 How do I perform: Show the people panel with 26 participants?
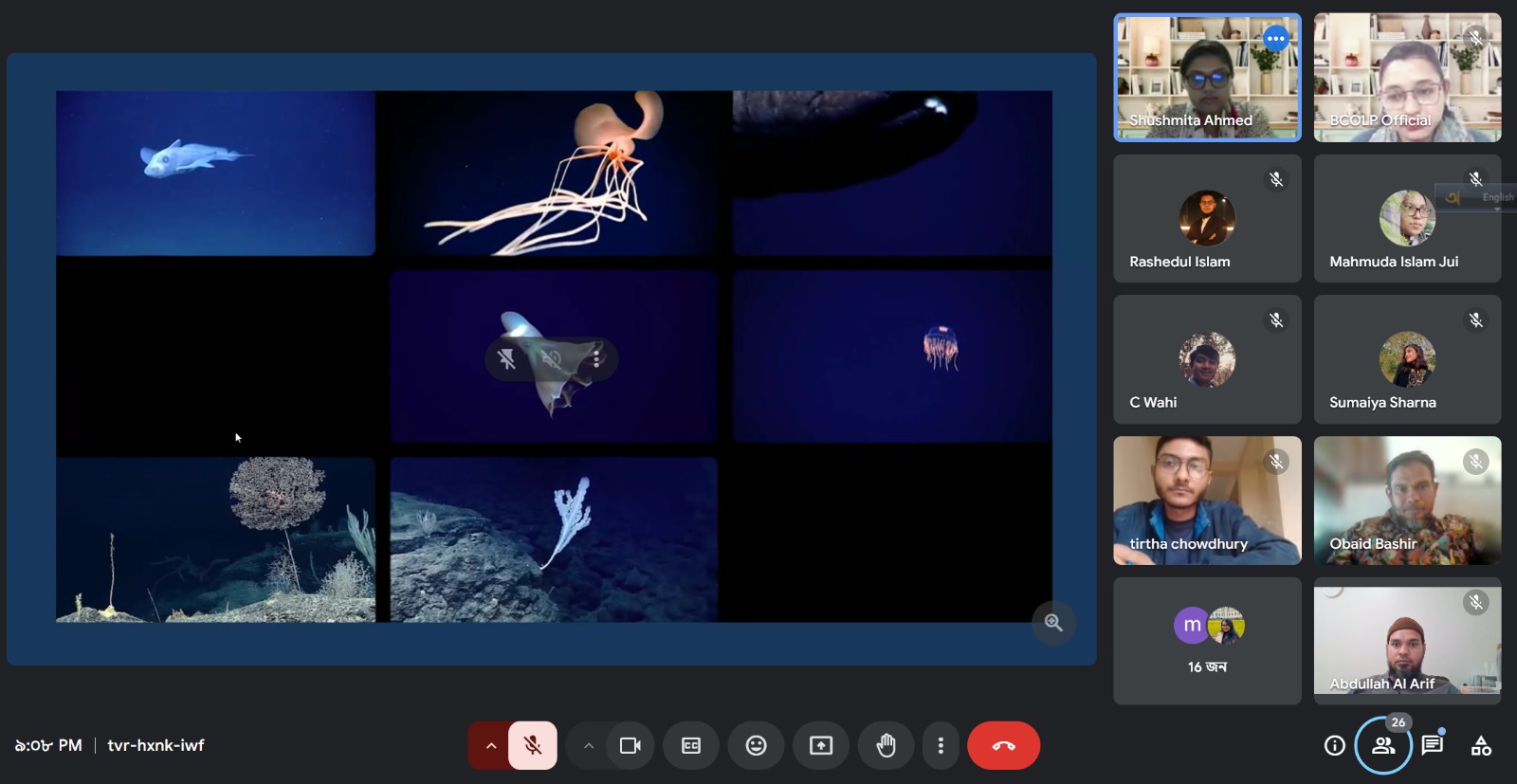click(1383, 746)
